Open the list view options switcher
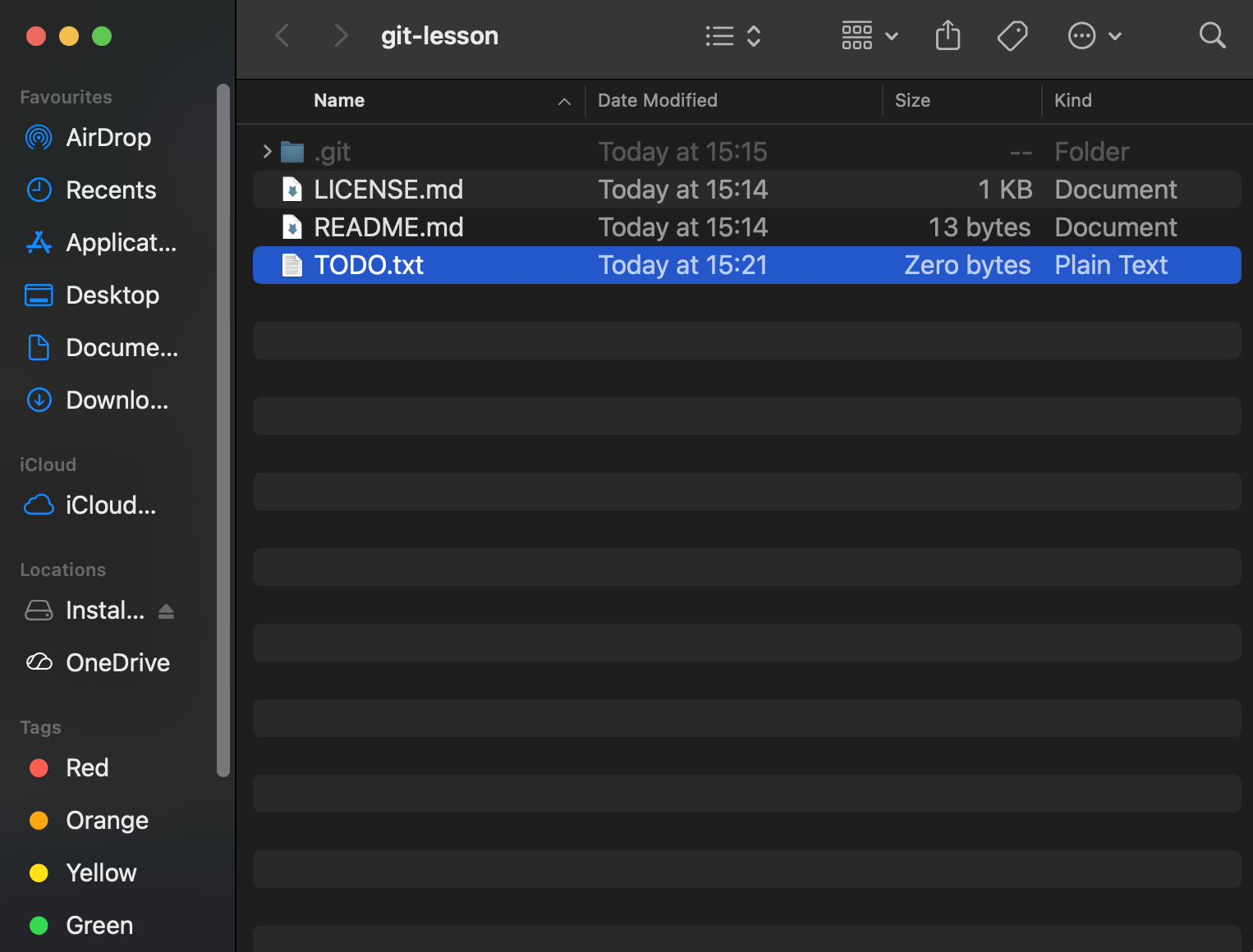 click(733, 36)
